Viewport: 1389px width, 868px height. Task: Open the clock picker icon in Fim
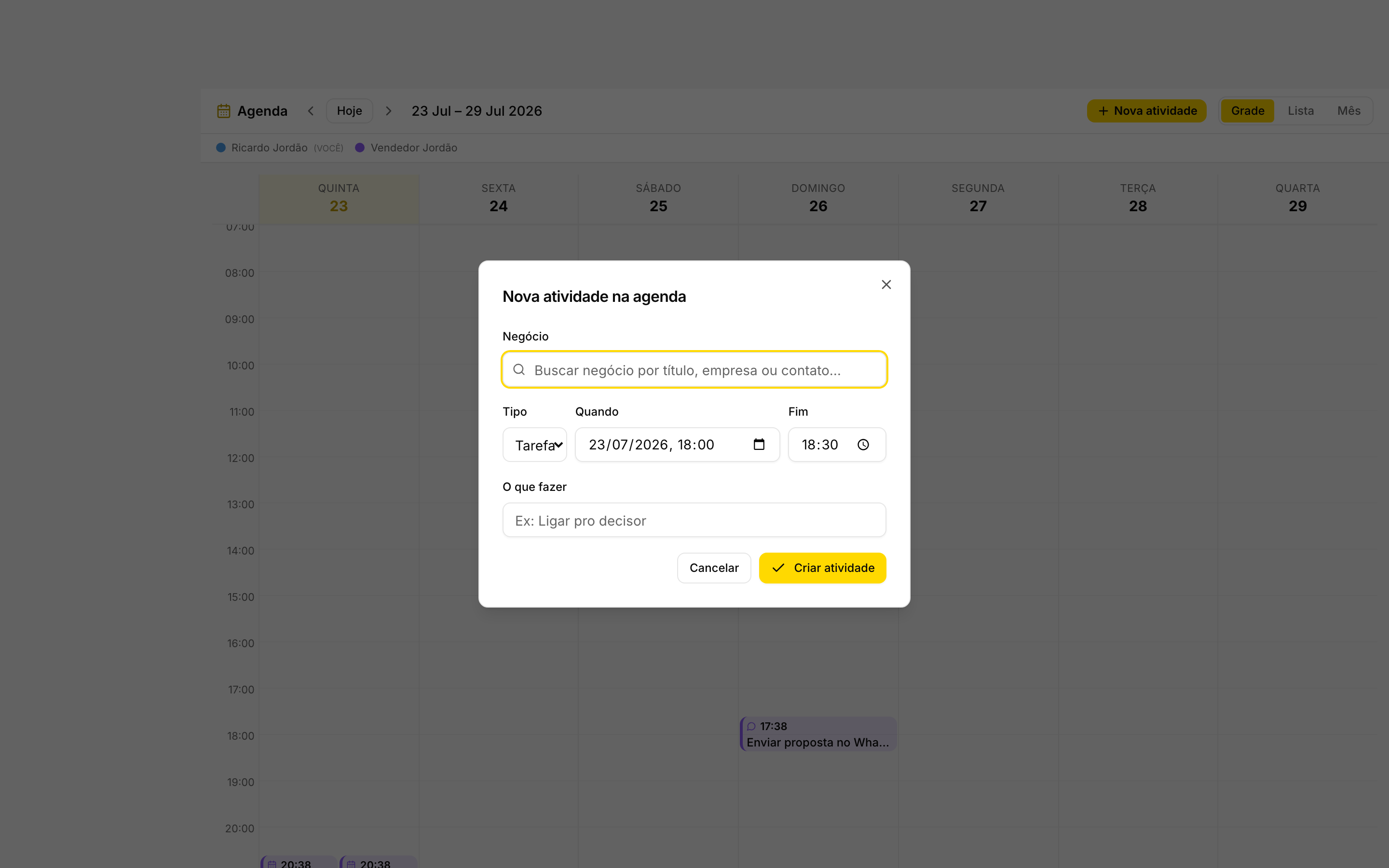pyautogui.click(x=863, y=444)
